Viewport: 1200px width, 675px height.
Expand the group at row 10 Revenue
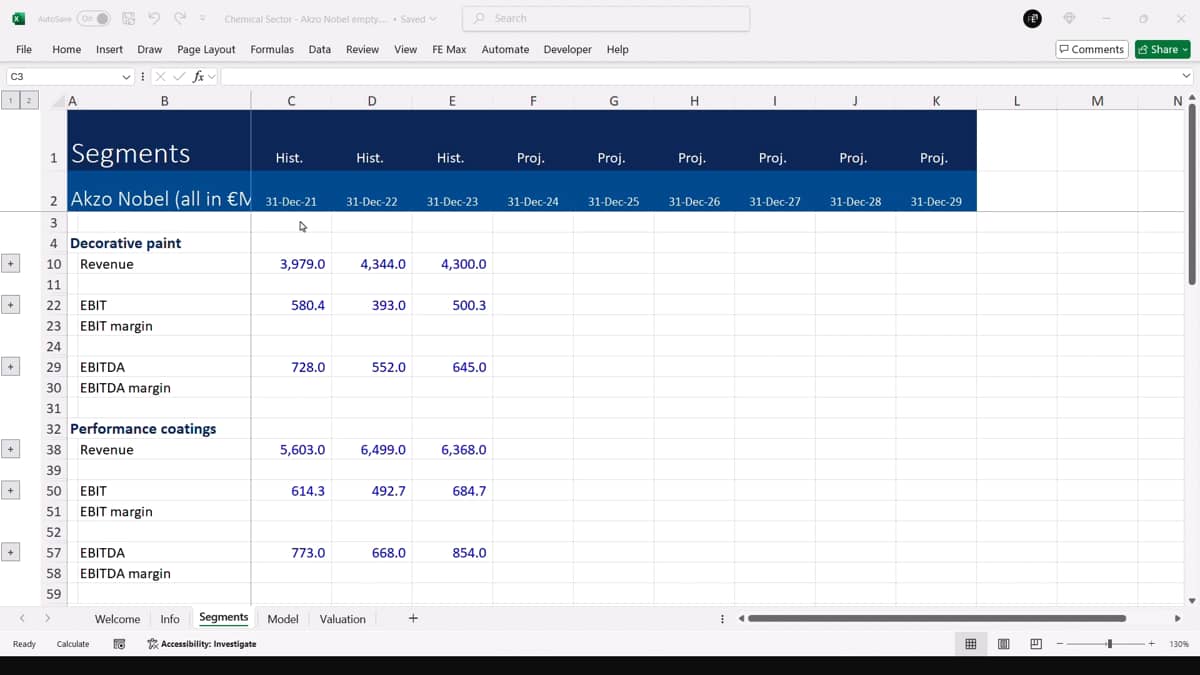[x=11, y=264]
